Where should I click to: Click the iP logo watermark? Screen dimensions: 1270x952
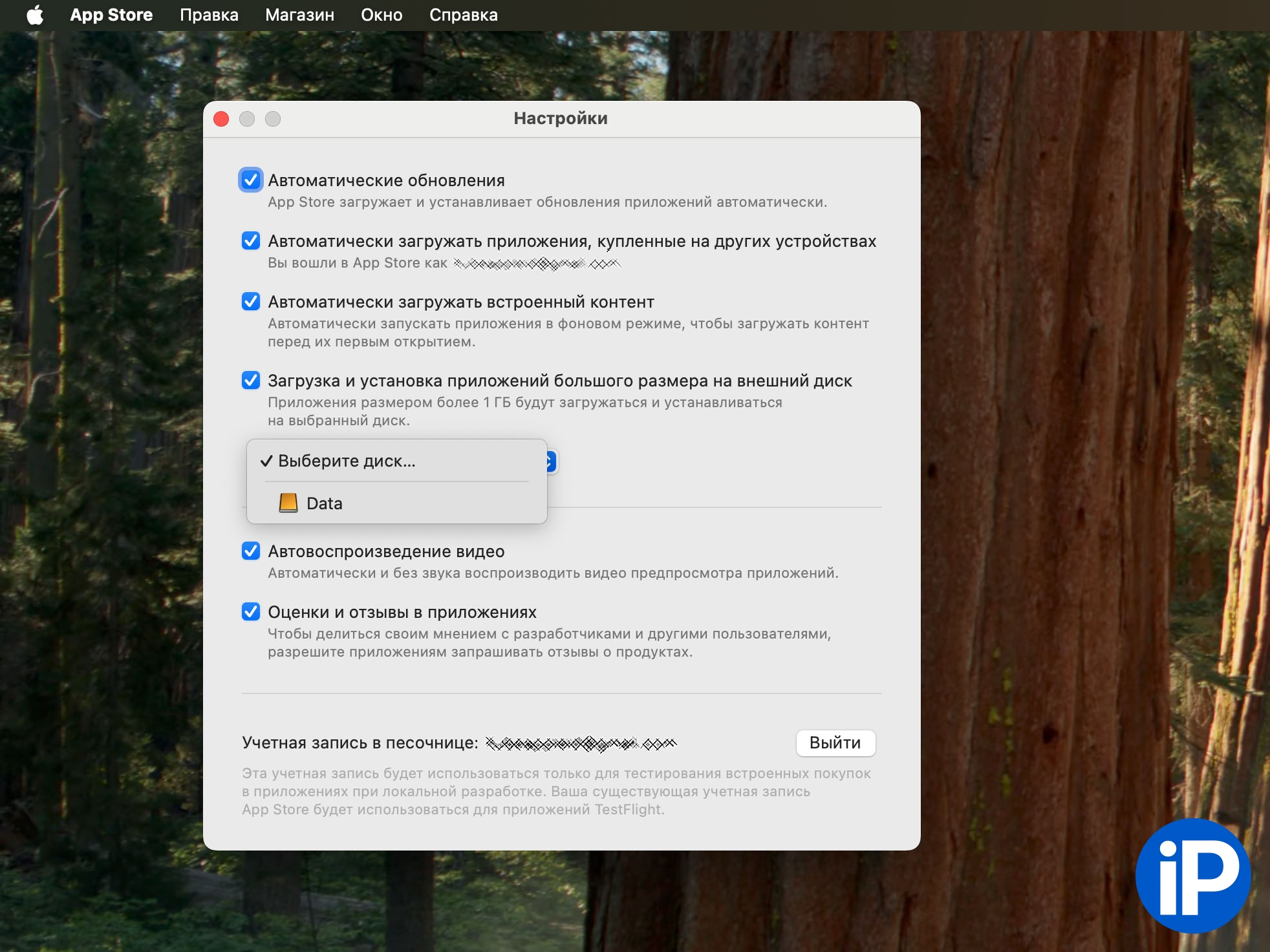[1193, 876]
